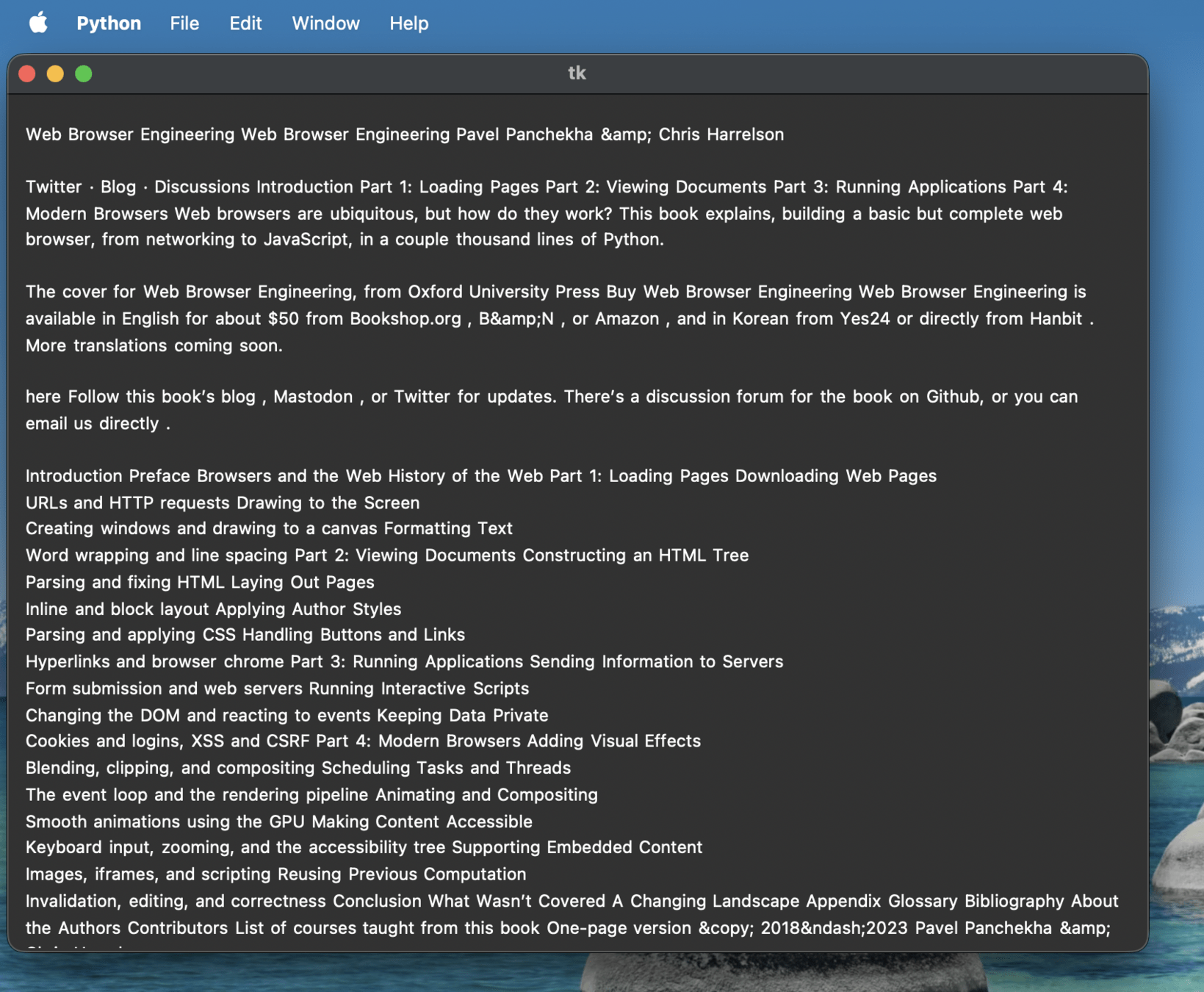The width and height of the screenshot is (1204, 992).
Task: Open the Help menu
Action: [408, 24]
